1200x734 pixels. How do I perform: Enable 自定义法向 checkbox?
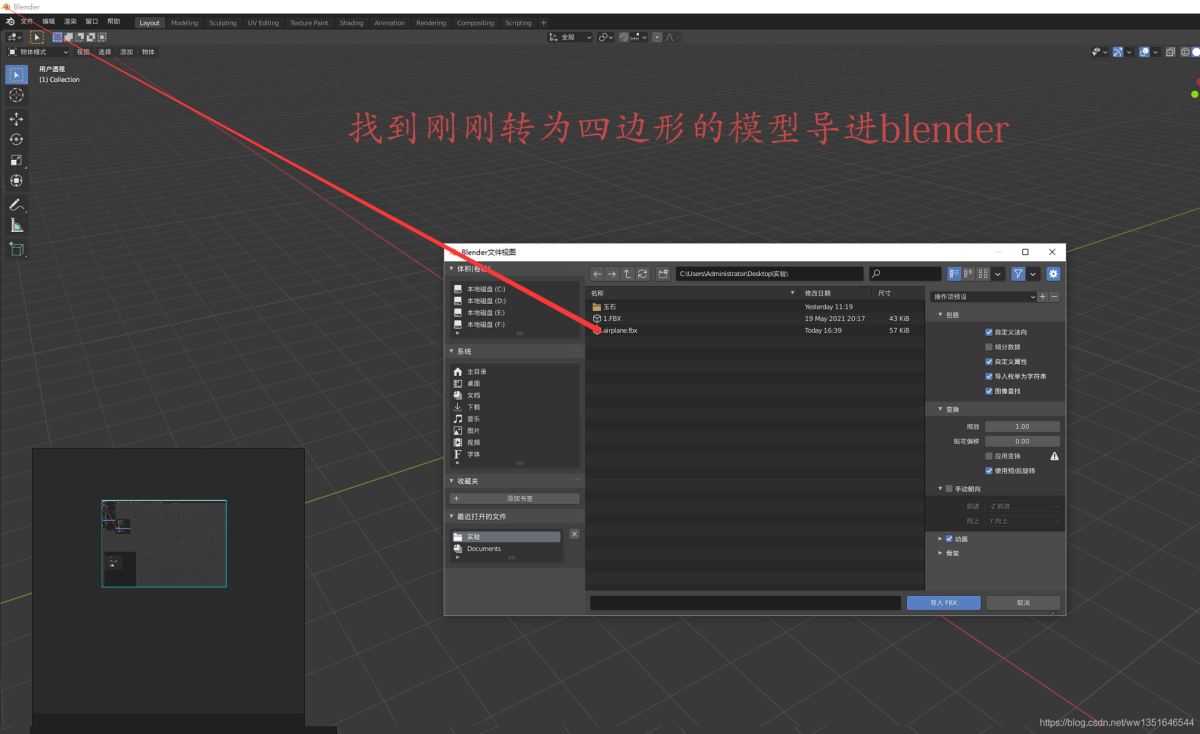[989, 332]
